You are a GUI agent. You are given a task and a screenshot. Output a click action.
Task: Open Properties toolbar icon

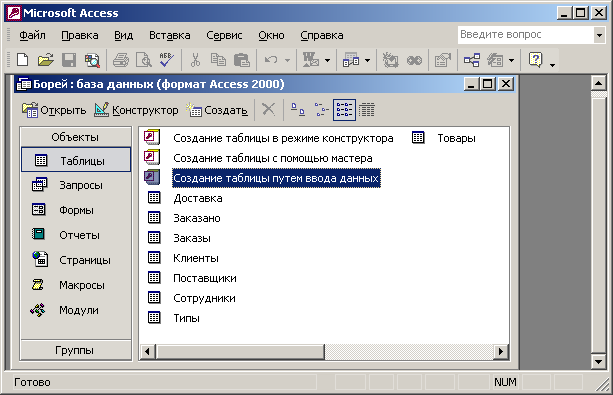[x=443, y=60]
